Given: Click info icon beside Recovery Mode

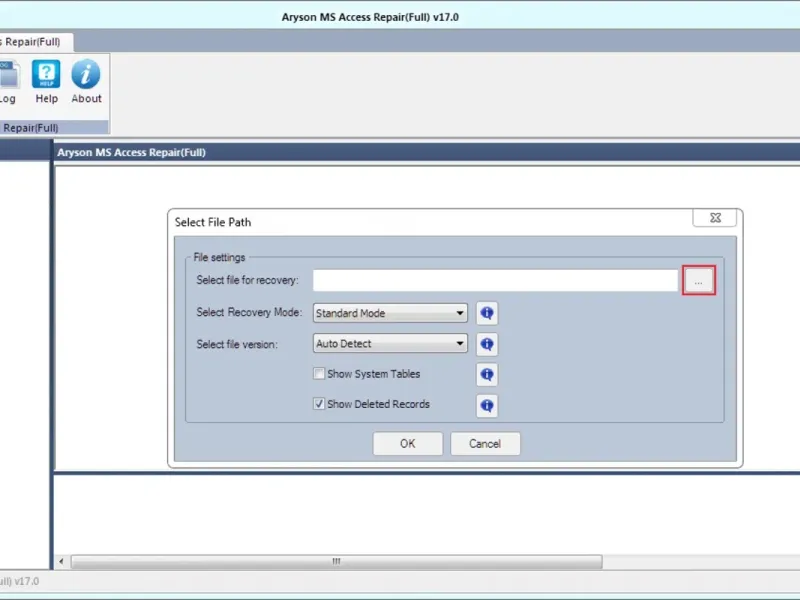Looking at the screenshot, I should pyautogui.click(x=487, y=313).
